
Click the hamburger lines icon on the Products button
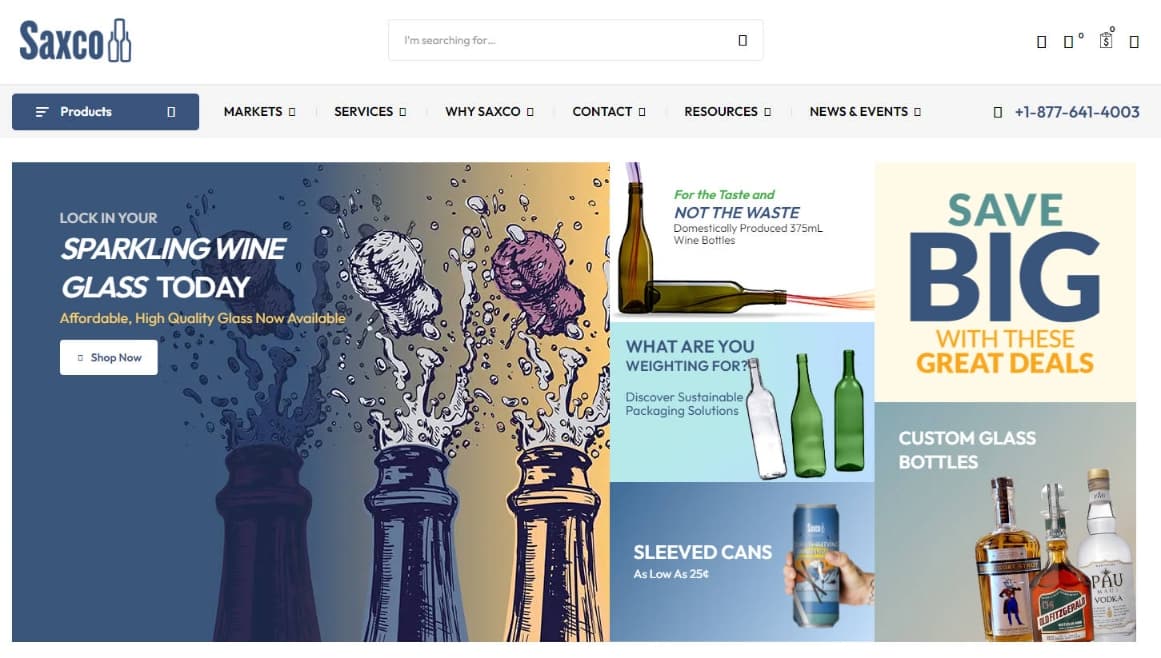42,112
